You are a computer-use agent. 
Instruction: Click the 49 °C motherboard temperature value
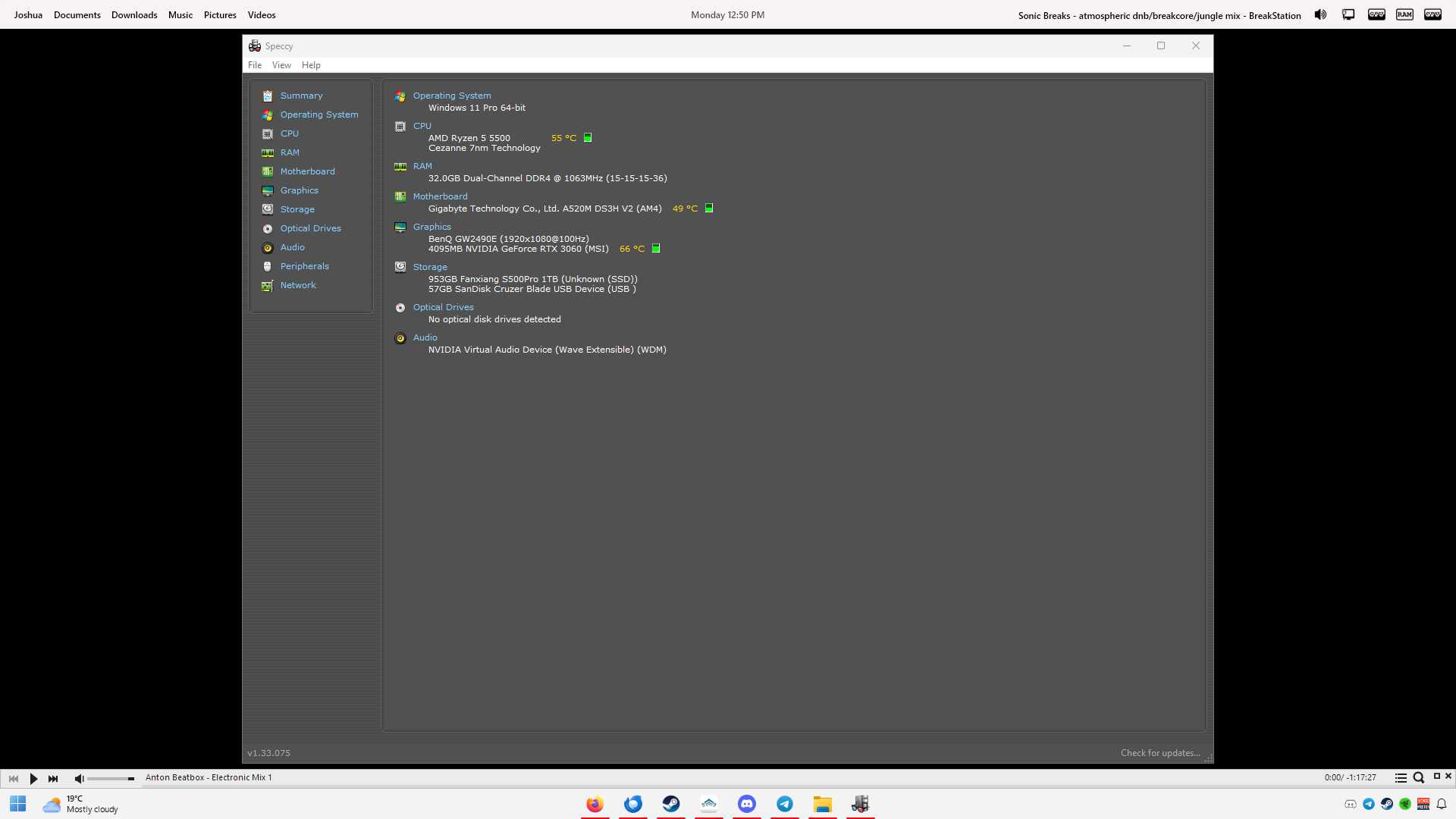pos(686,209)
